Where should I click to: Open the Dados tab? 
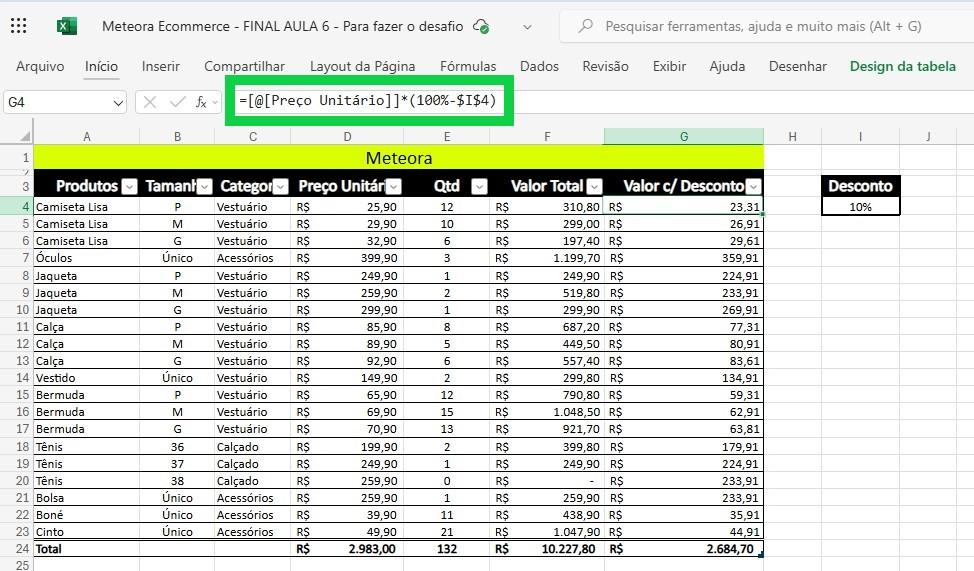pos(539,66)
